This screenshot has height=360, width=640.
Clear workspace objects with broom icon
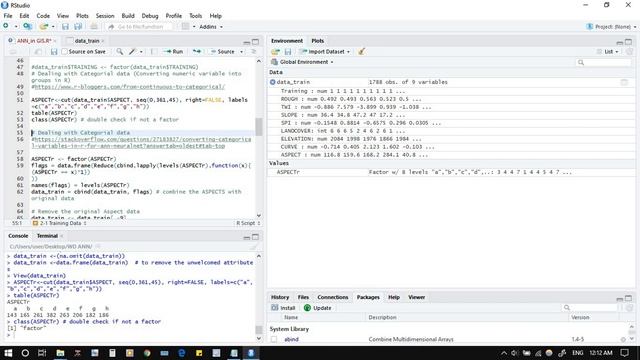coord(361,52)
